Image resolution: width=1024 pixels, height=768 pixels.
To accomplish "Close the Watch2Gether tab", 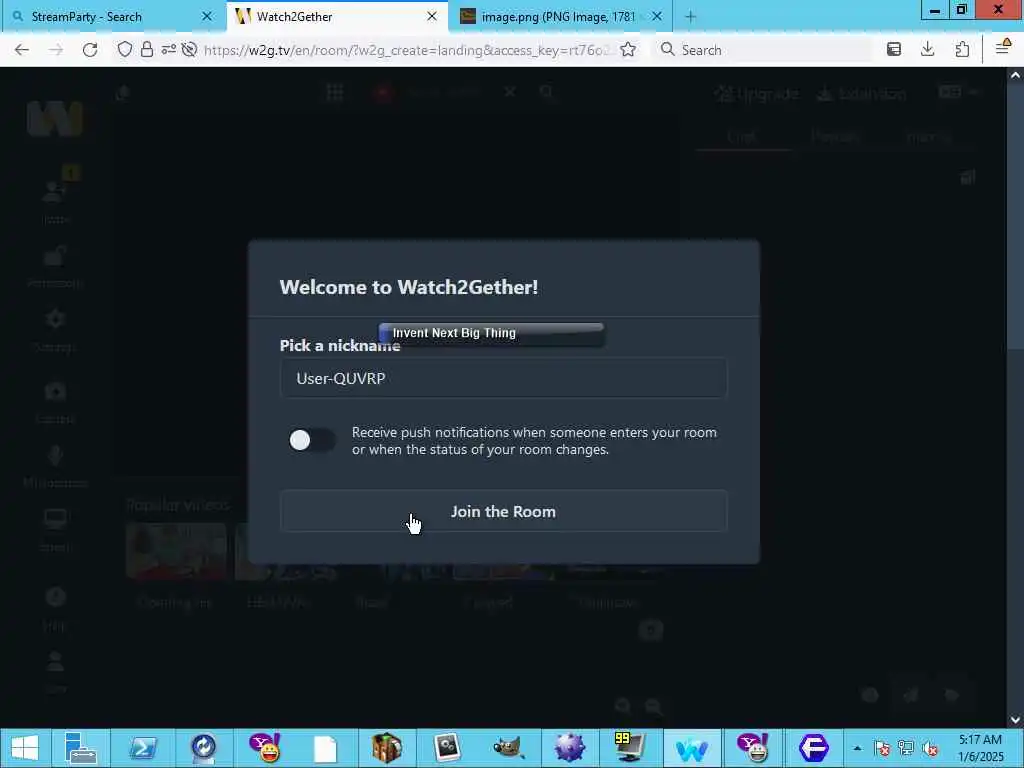I will [x=432, y=17].
